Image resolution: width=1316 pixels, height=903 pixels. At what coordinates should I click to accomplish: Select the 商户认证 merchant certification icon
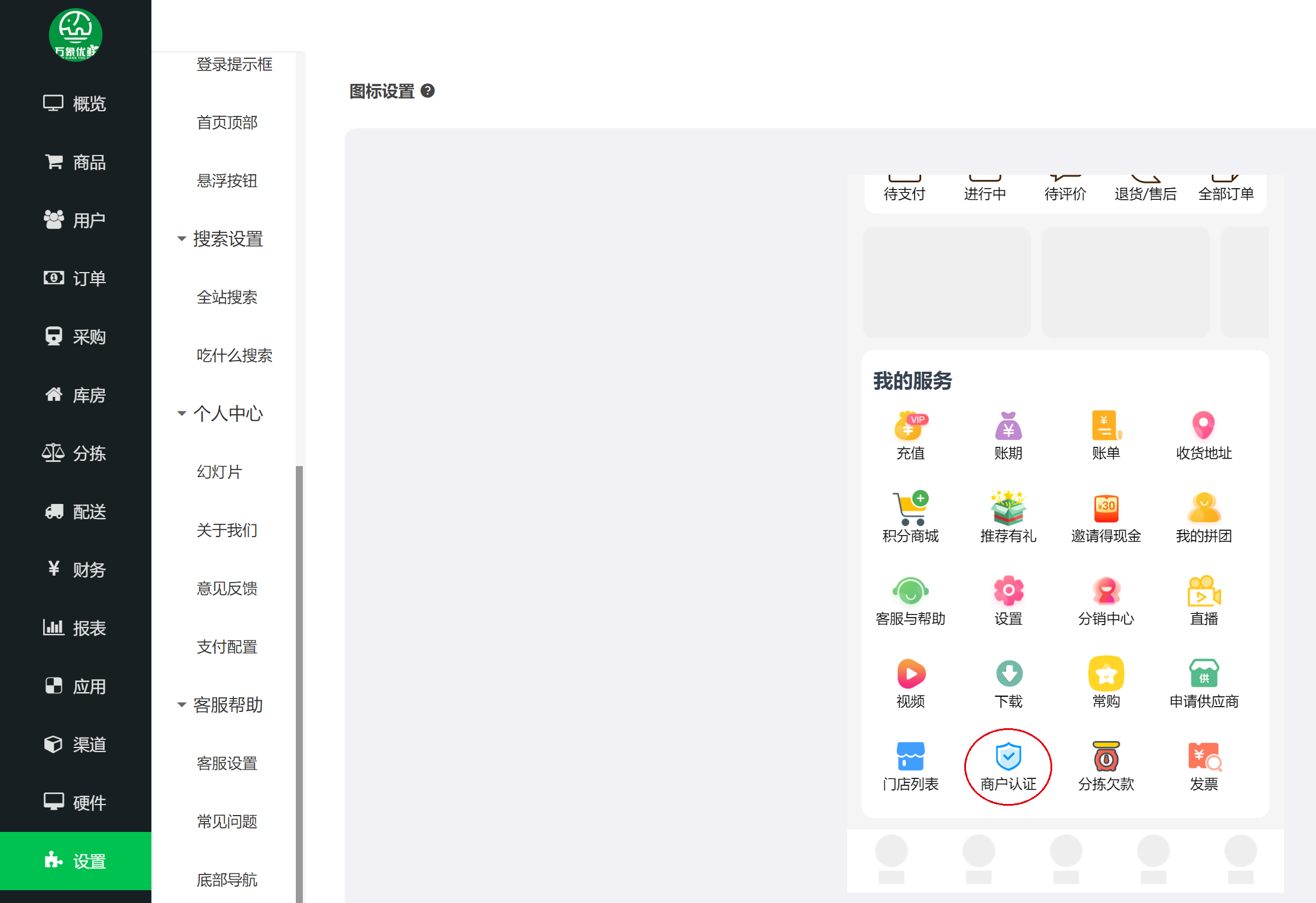pos(1008,766)
